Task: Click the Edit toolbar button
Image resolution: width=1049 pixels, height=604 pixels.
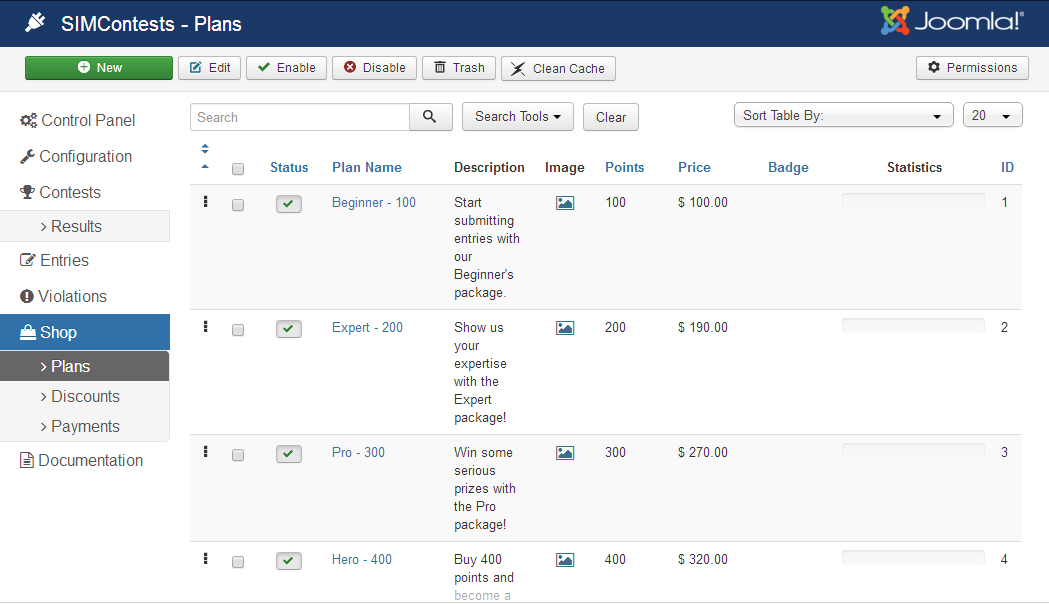Action: [209, 68]
